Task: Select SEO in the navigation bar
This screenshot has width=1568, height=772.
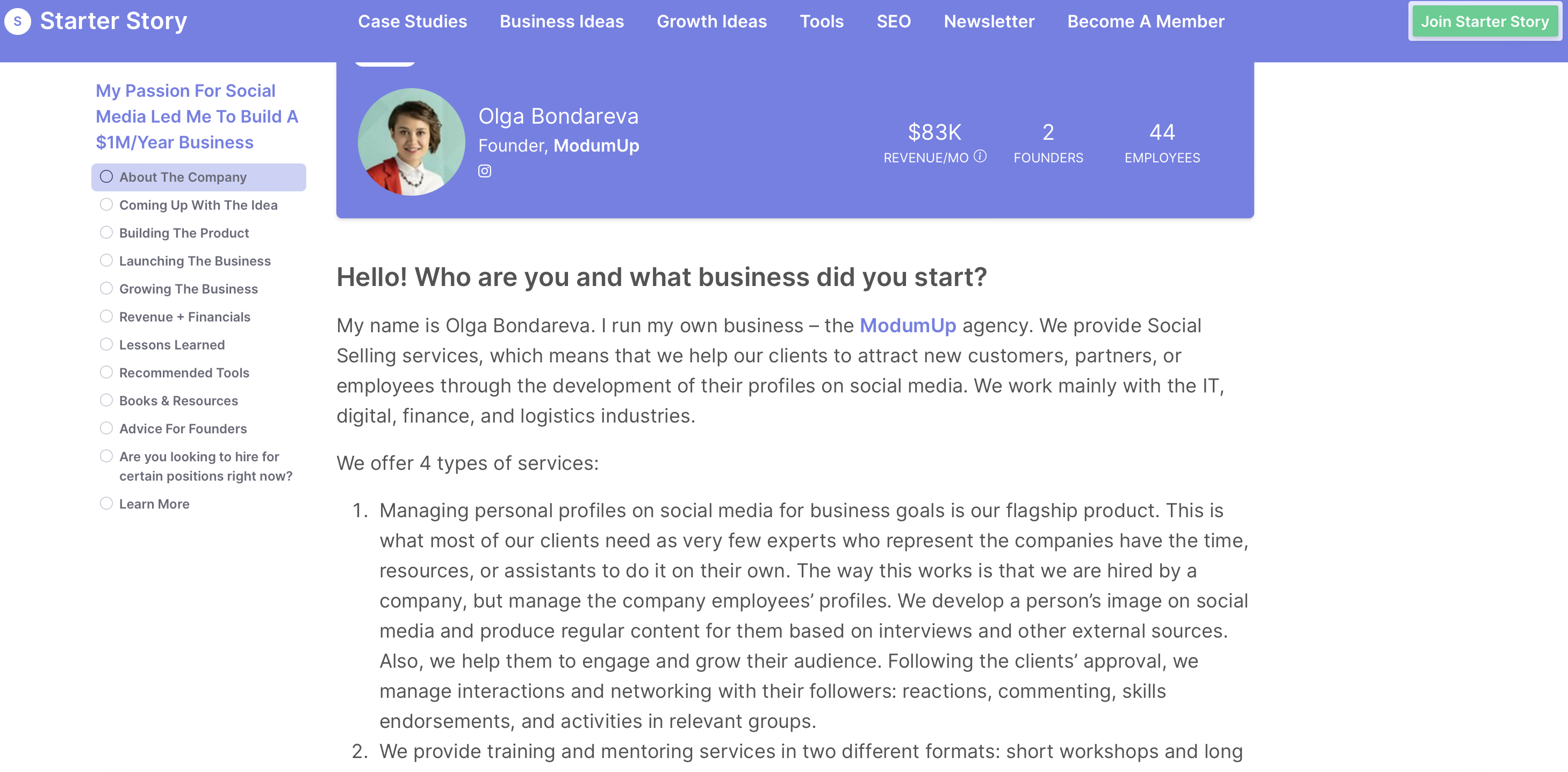Action: point(893,22)
